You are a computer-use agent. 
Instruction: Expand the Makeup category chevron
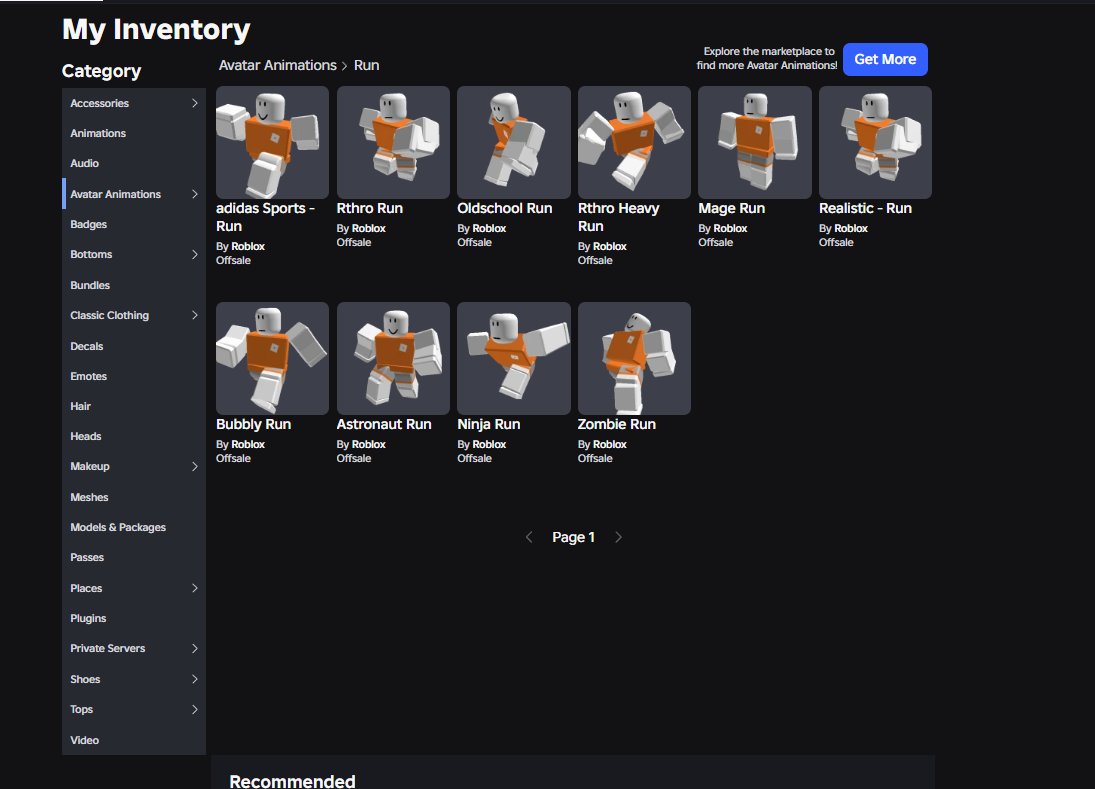(195, 466)
